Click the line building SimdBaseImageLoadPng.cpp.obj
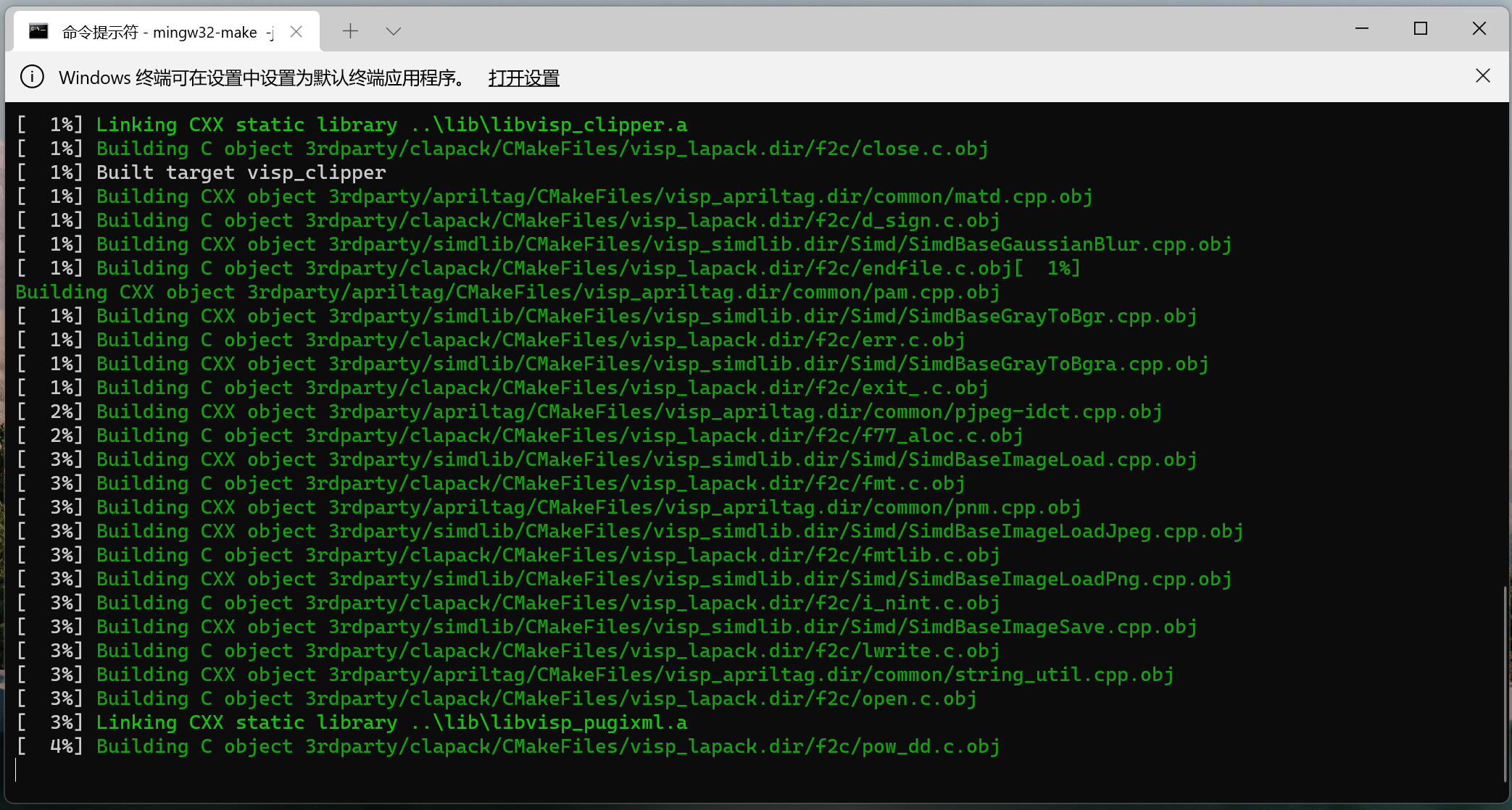The width and height of the screenshot is (1512, 810). point(624,579)
